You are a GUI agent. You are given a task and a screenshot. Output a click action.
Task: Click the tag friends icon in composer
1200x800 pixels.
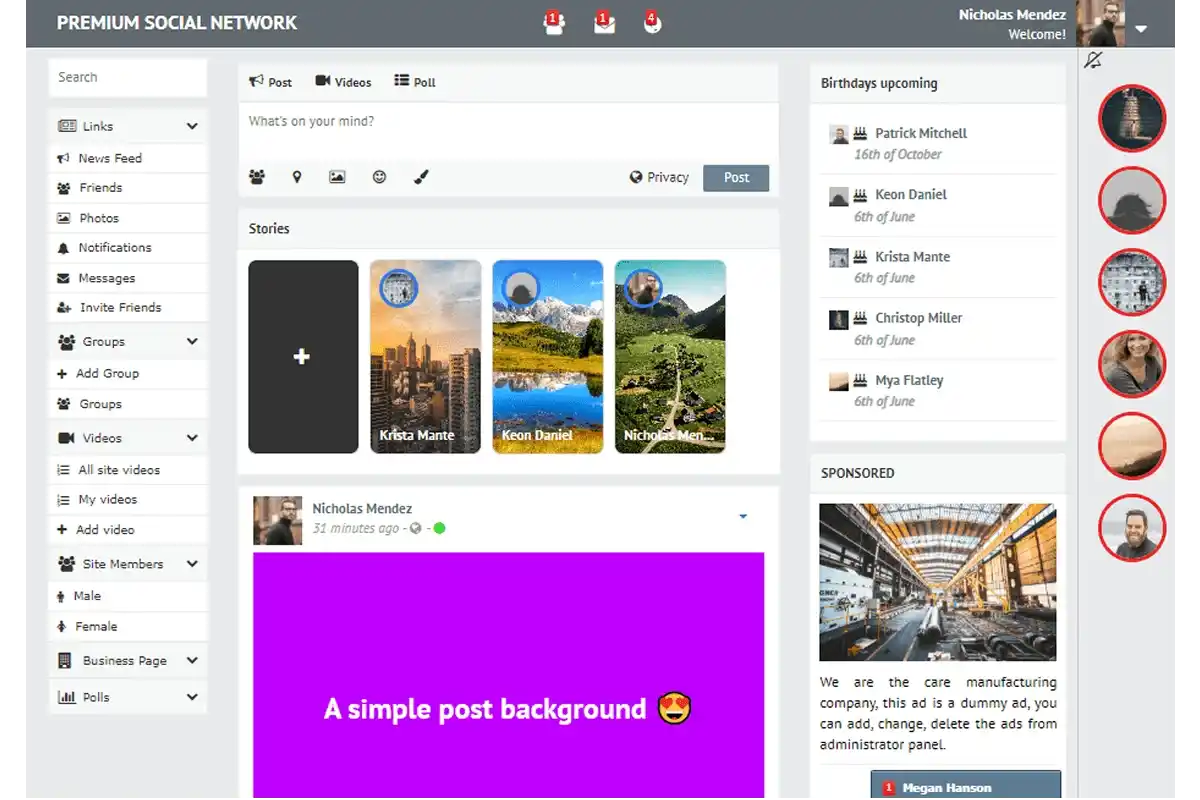tap(257, 177)
